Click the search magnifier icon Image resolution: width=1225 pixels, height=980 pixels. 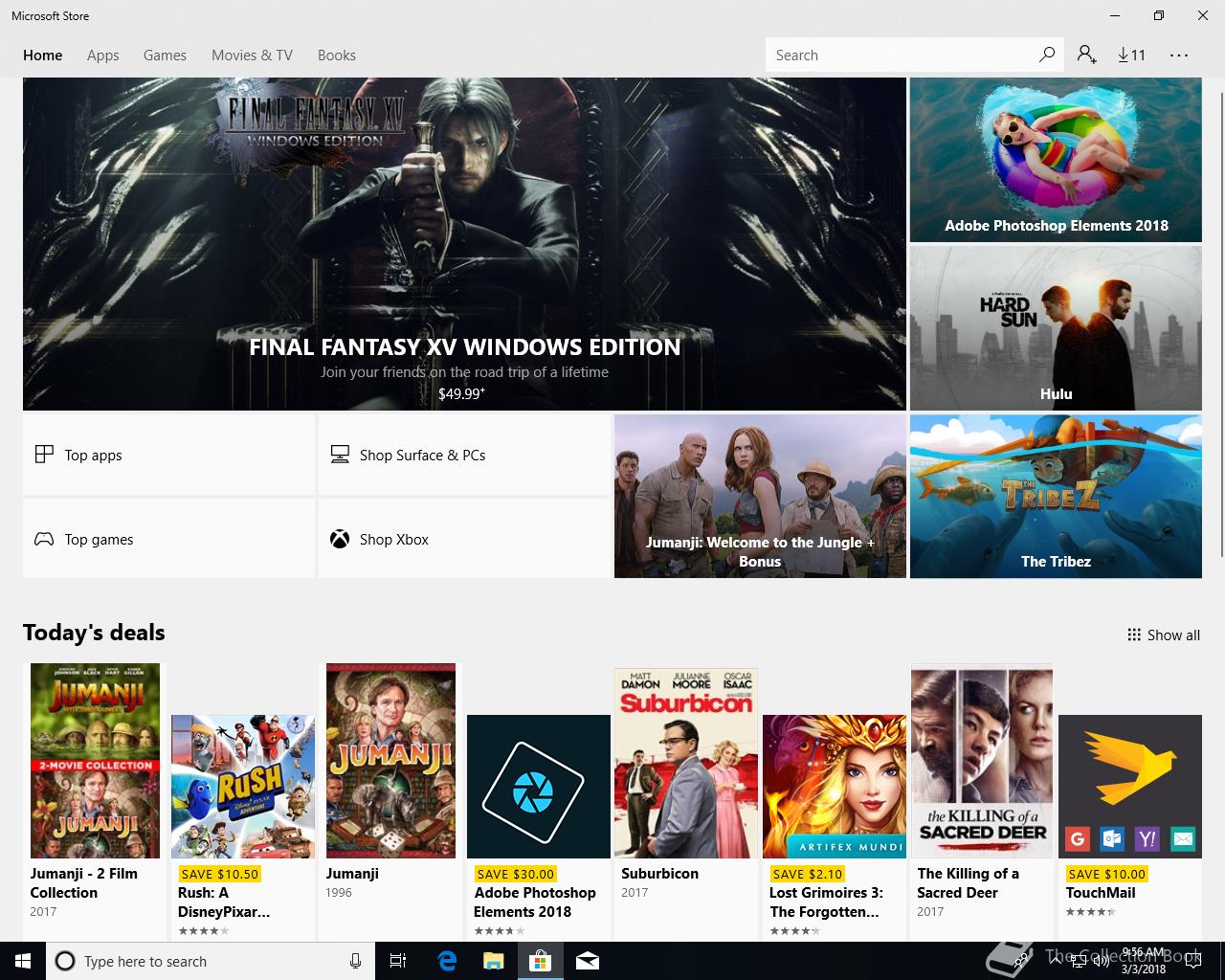click(1047, 55)
